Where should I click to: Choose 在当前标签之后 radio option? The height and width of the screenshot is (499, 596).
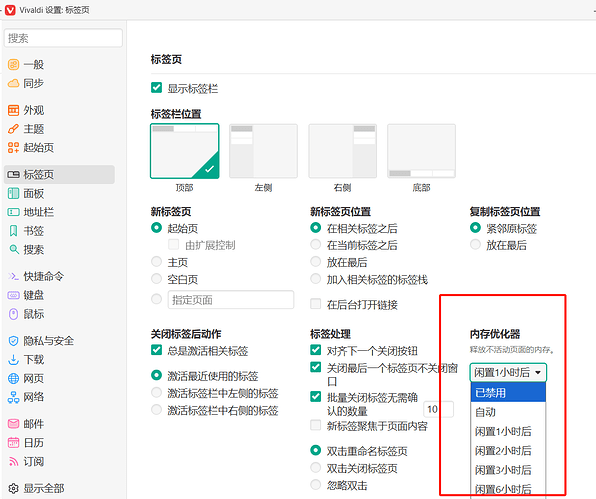(x=315, y=244)
